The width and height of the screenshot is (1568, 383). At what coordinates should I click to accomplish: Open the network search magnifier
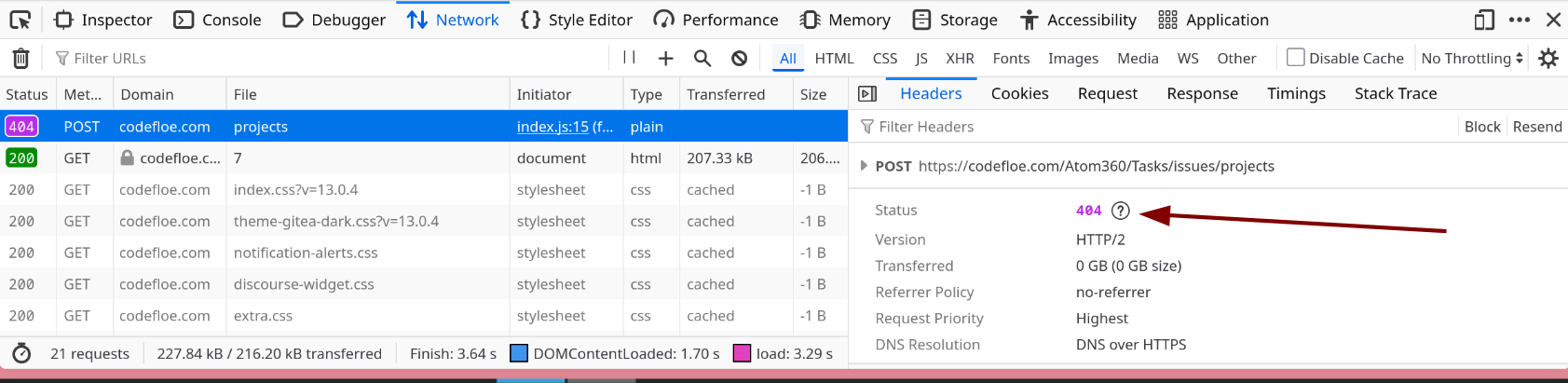pos(702,59)
